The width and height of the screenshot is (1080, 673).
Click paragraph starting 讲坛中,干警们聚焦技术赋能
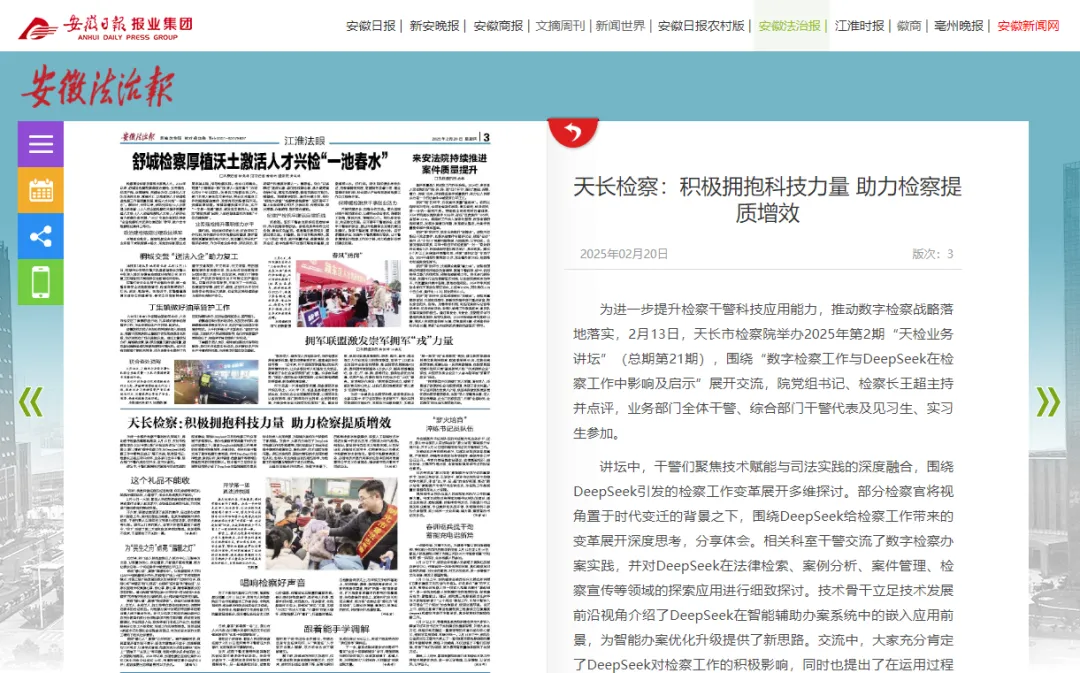(x=763, y=566)
